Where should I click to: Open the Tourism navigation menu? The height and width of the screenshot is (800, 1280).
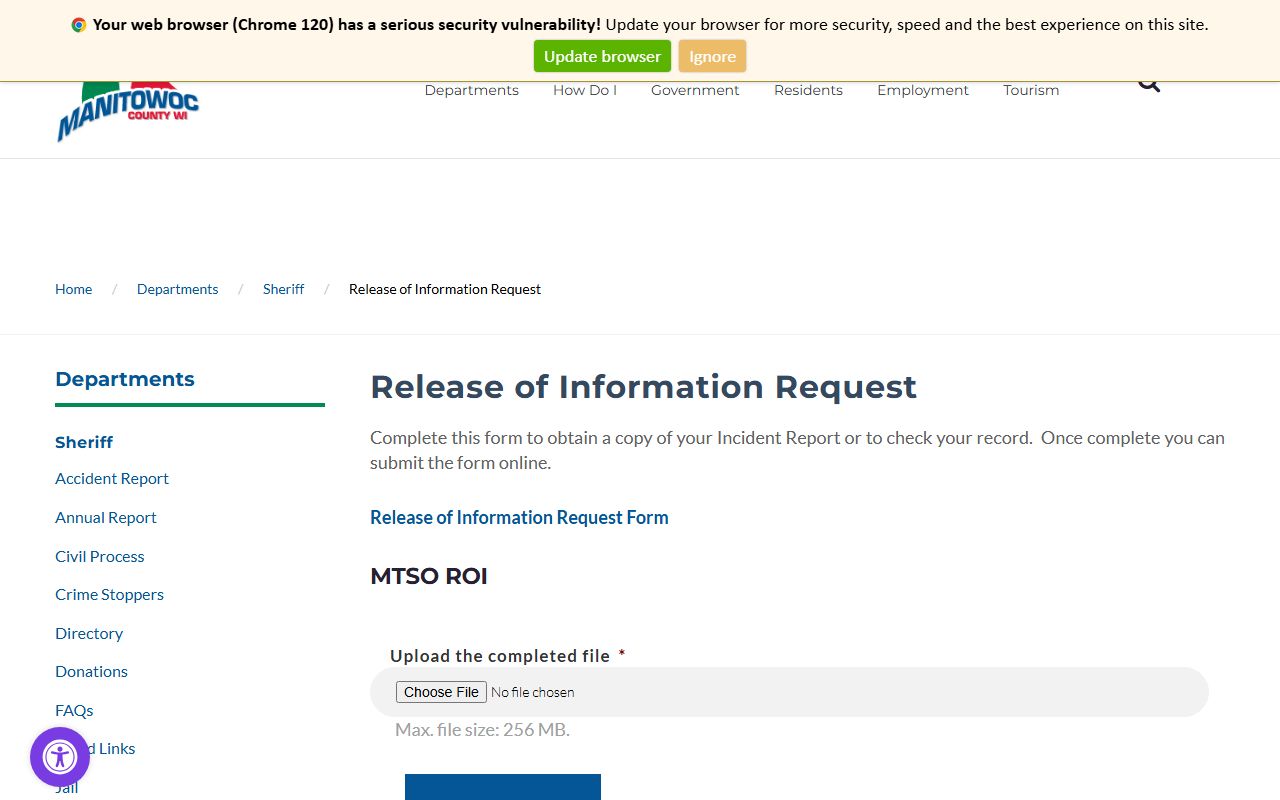1031,90
